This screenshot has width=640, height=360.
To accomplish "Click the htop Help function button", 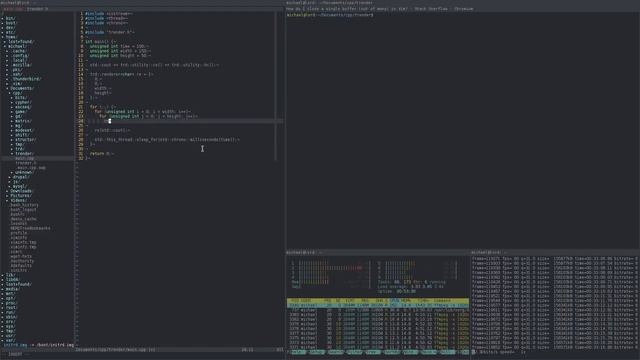I will click(298, 352).
